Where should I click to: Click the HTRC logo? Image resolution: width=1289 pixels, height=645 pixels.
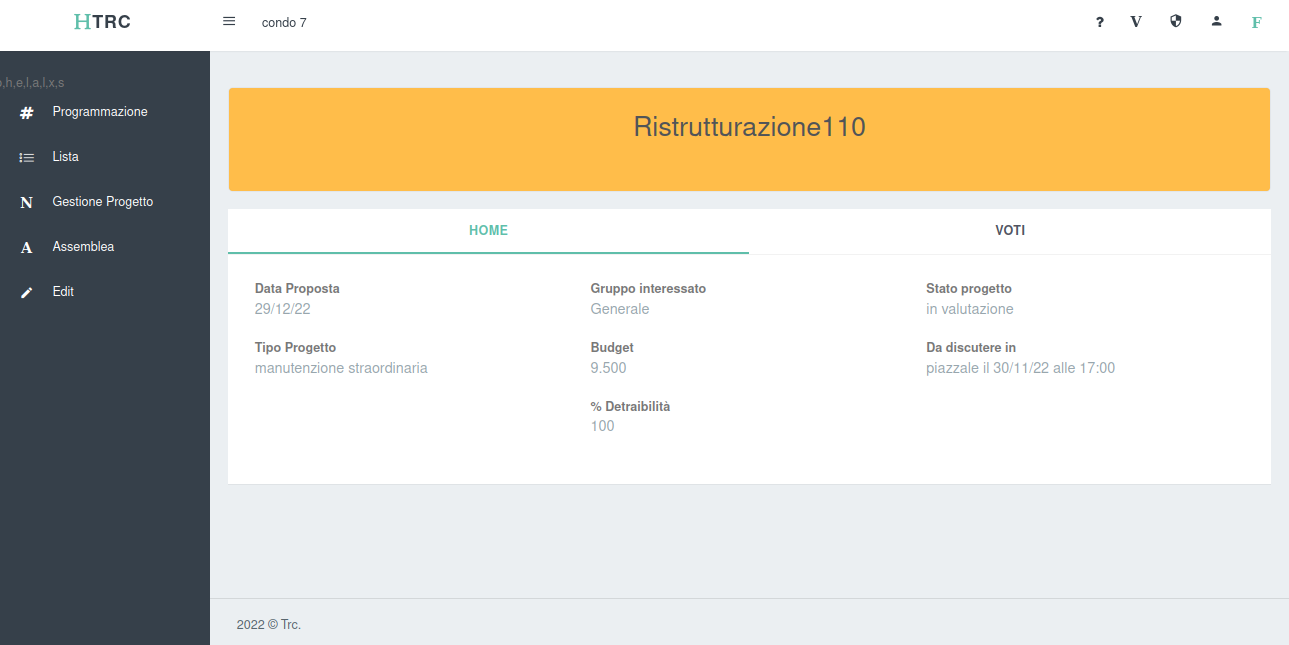tap(103, 21)
